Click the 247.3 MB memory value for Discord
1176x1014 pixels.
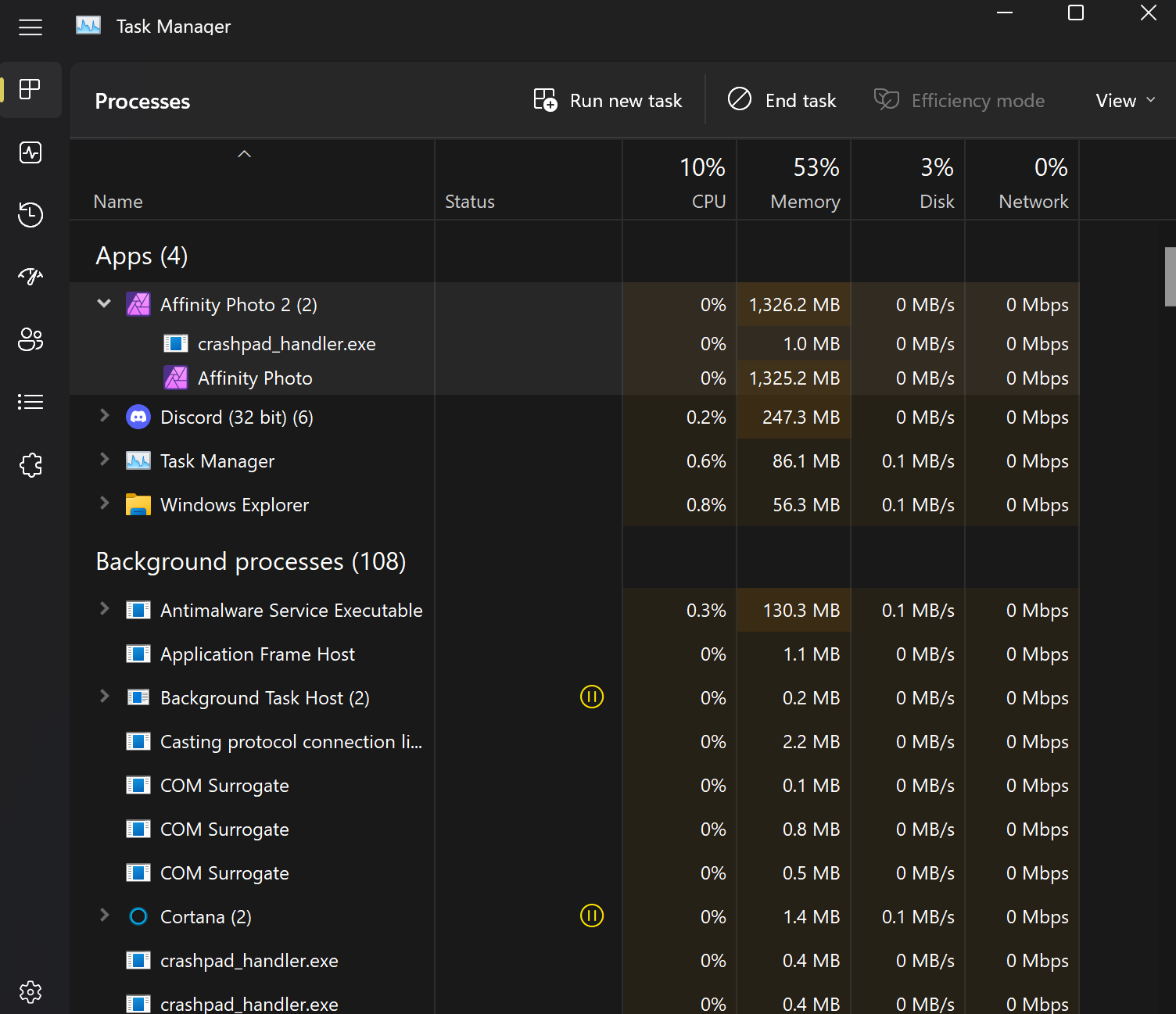pos(801,417)
